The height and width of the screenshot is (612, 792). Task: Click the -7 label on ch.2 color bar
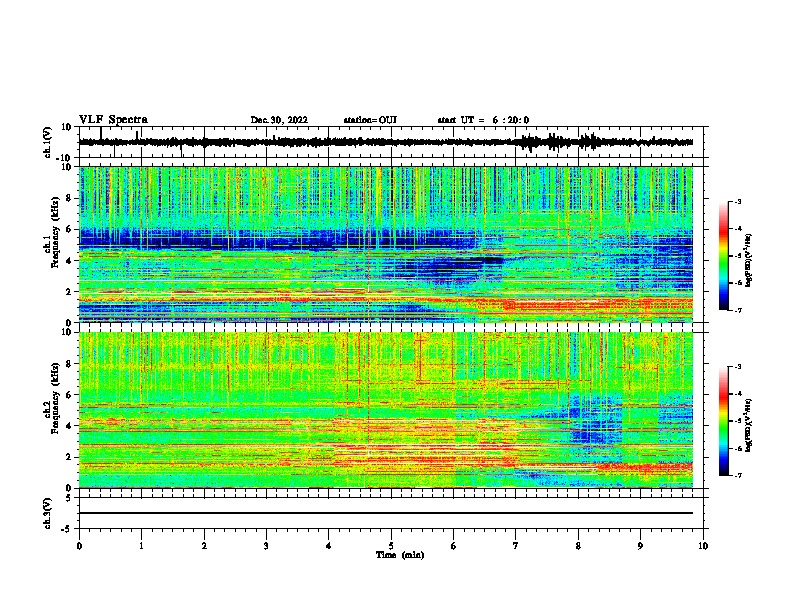[737, 475]
